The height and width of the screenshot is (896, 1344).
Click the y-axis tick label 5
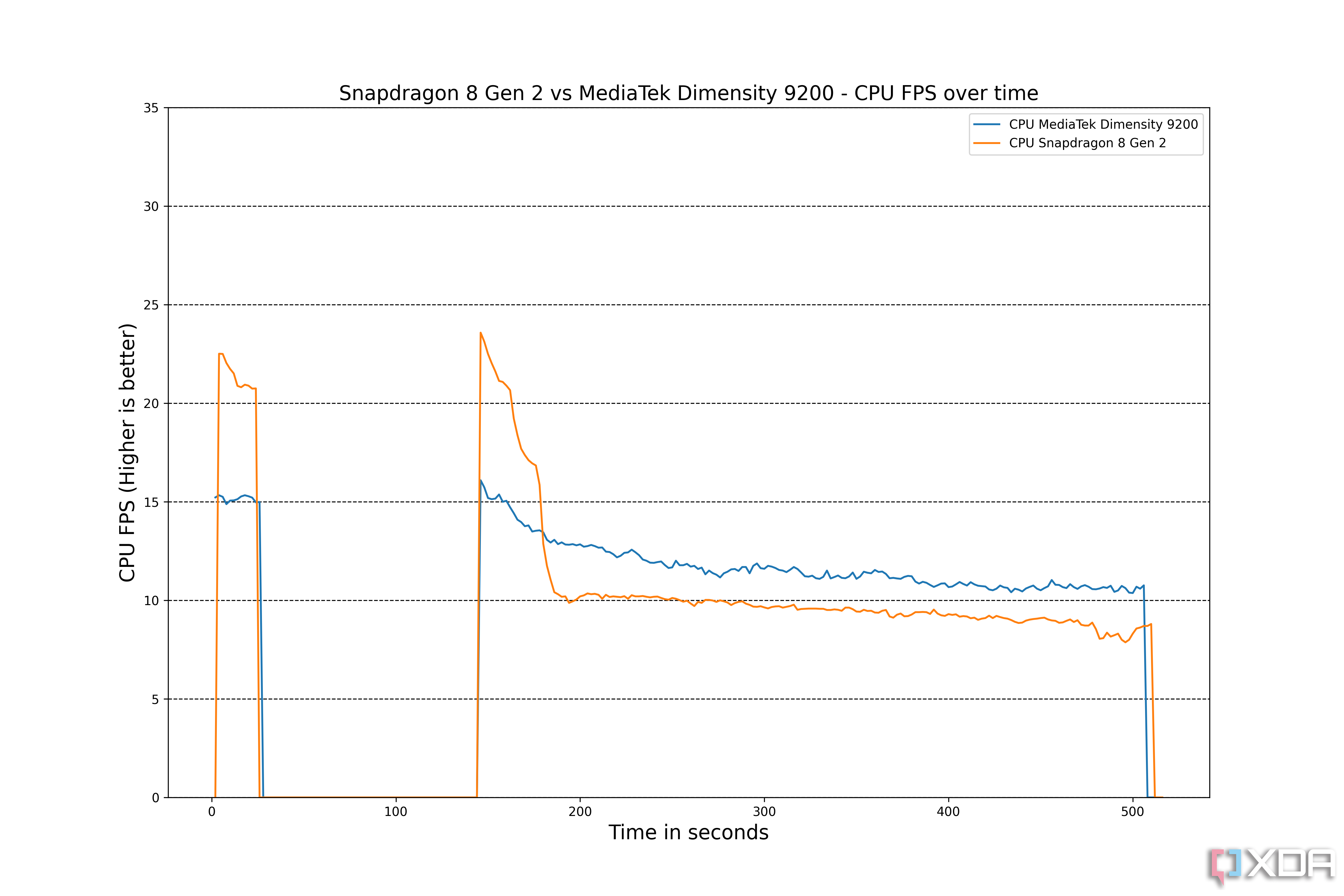155,699
